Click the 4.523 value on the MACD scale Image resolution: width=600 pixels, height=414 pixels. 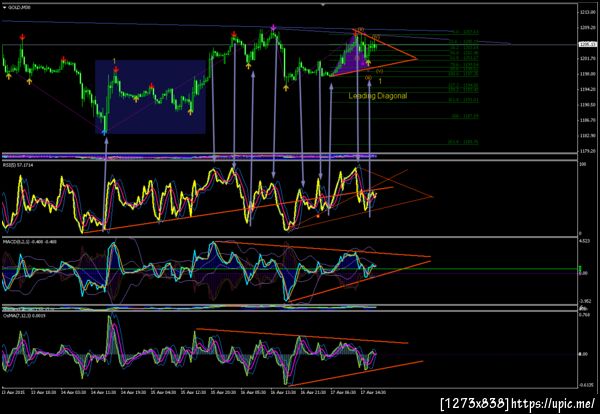583,241
